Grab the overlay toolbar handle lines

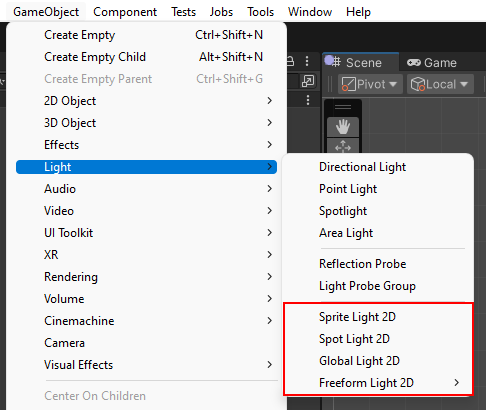[343, 107]
